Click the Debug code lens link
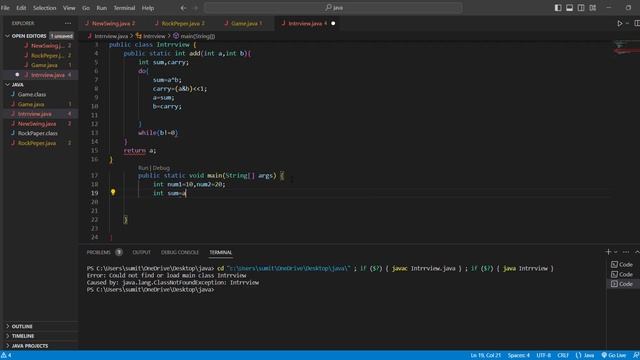This screenshot has width=640, height=360. [161, 168]
